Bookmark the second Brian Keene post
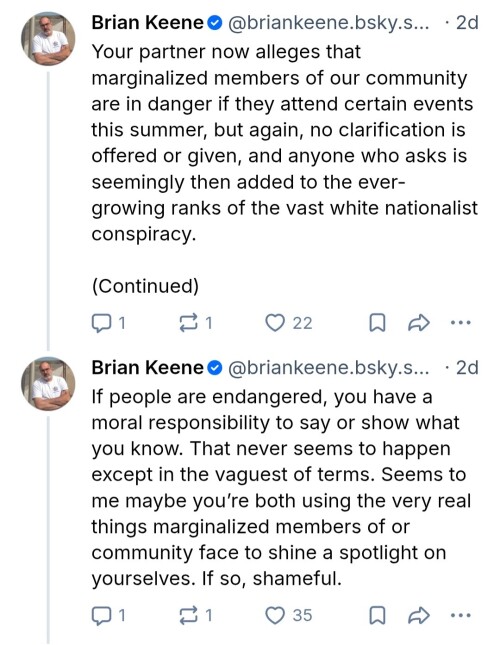 [x=377, y=615]
